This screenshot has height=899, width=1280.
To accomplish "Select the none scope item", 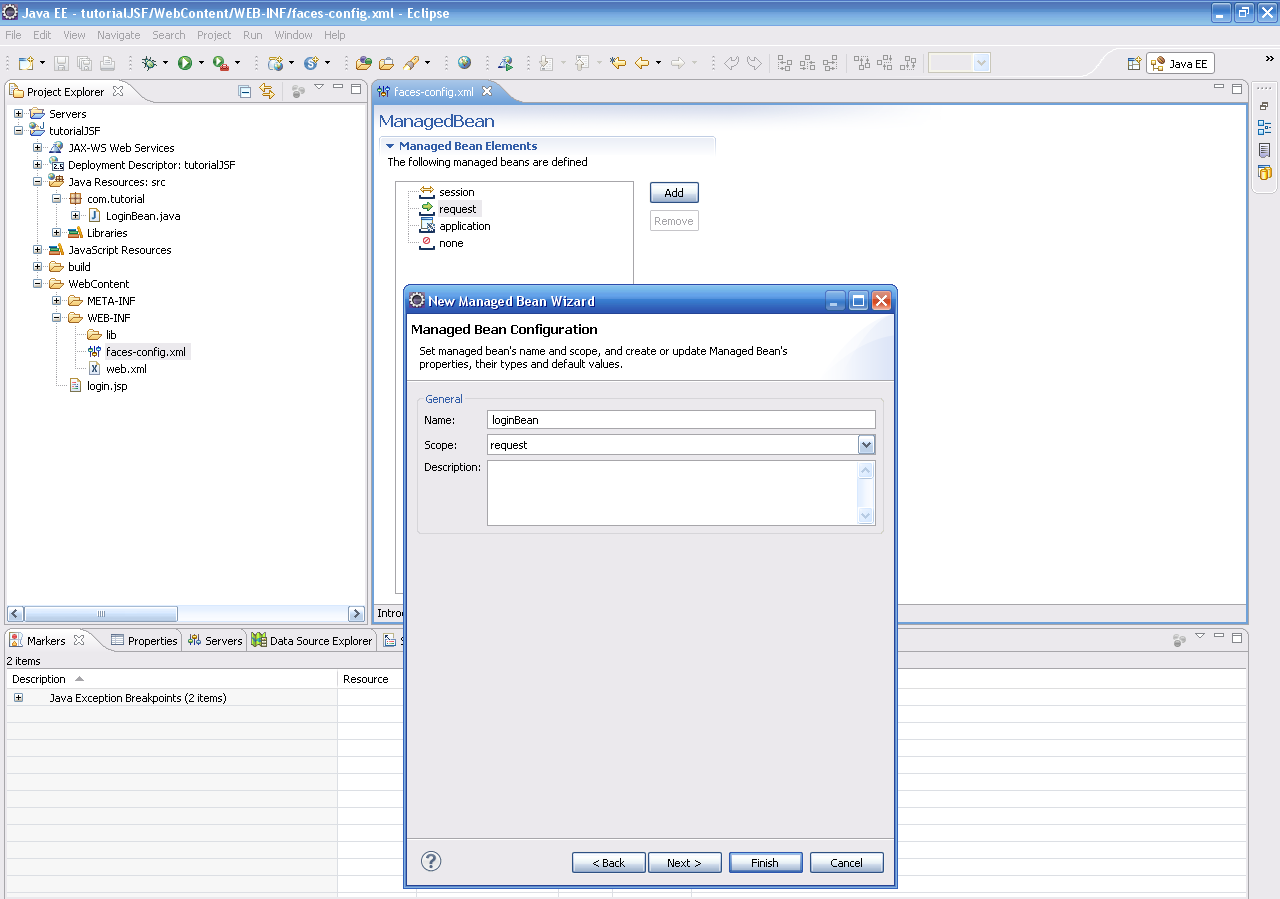I will tap(451, 243).
